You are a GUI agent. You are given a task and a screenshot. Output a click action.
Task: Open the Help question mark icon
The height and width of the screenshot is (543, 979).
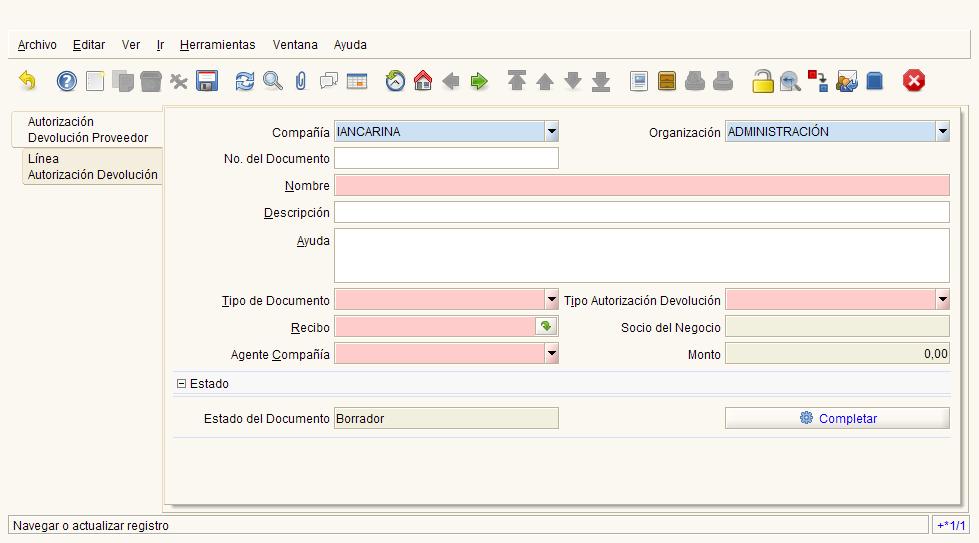(66, 81)
